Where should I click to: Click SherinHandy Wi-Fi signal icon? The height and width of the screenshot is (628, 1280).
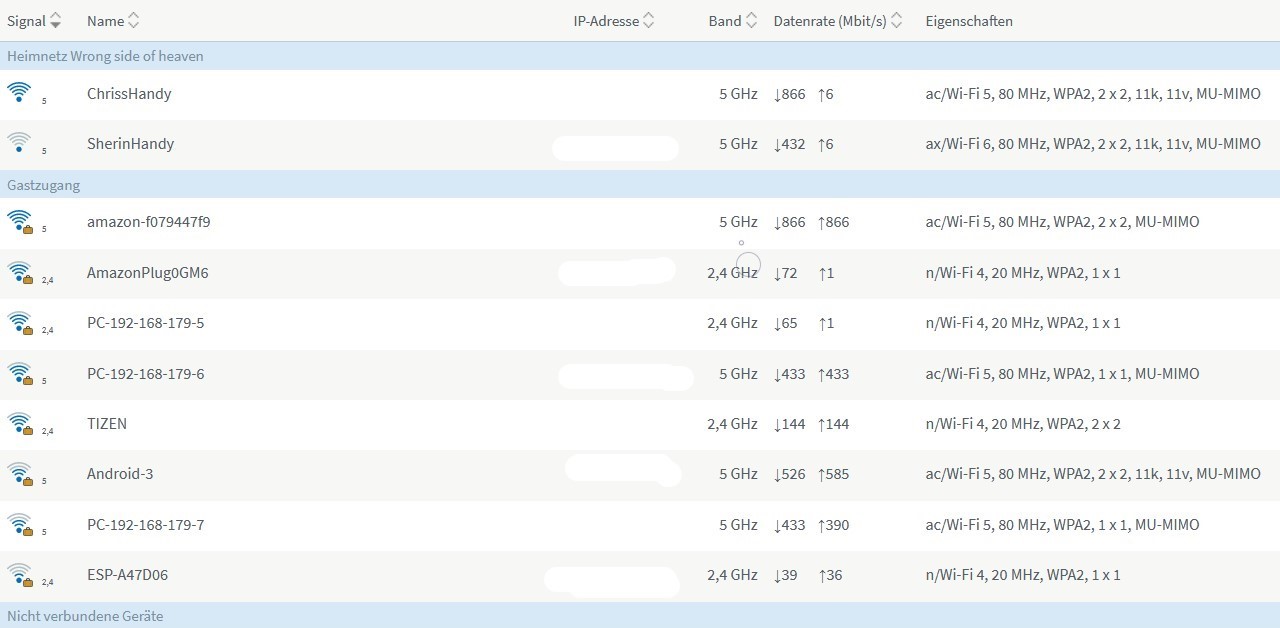[19, 143]
